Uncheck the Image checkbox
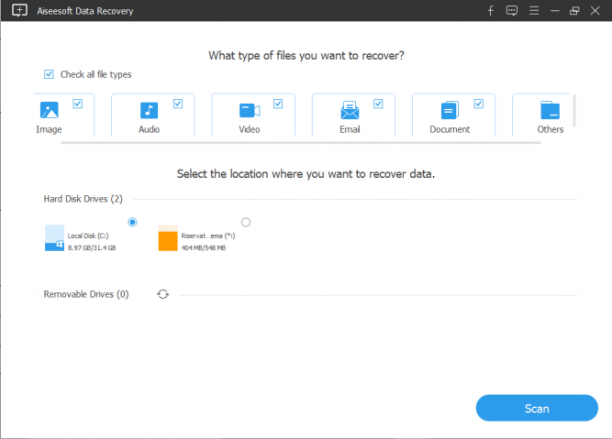 click(78, 104)
